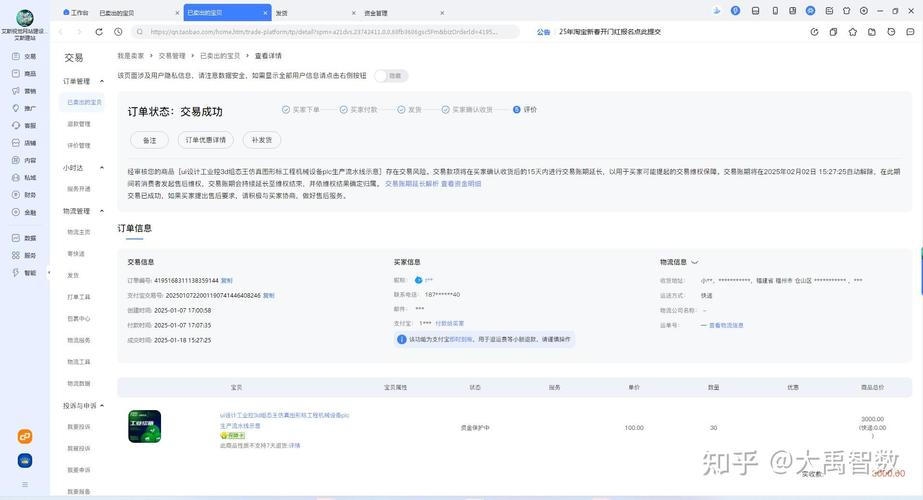Click the 评价 step in order progress
This screenshot has width=923, height=500.
524,110
